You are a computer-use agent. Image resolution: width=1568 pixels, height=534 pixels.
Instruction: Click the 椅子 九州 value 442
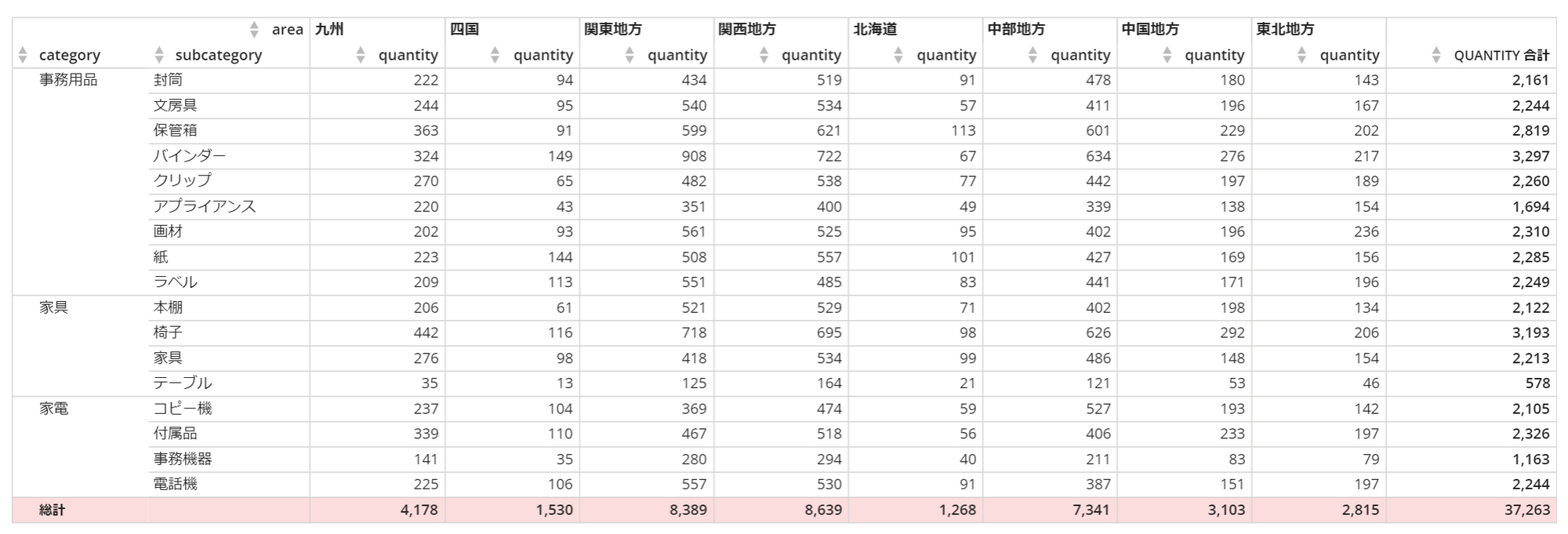tap(426, 332)
